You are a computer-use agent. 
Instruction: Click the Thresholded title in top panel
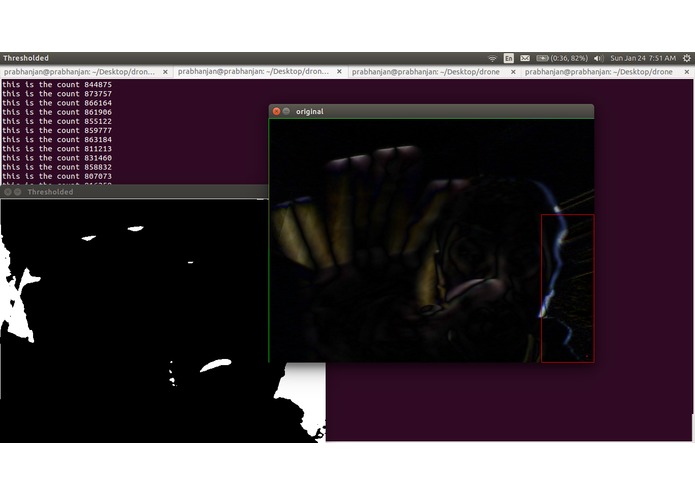[26, 58]
